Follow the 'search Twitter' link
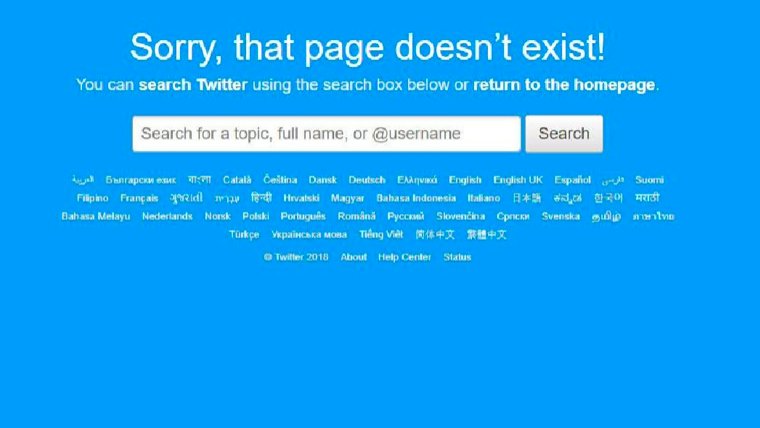This screenshot has width=760, height=428. tap(193, 85)
